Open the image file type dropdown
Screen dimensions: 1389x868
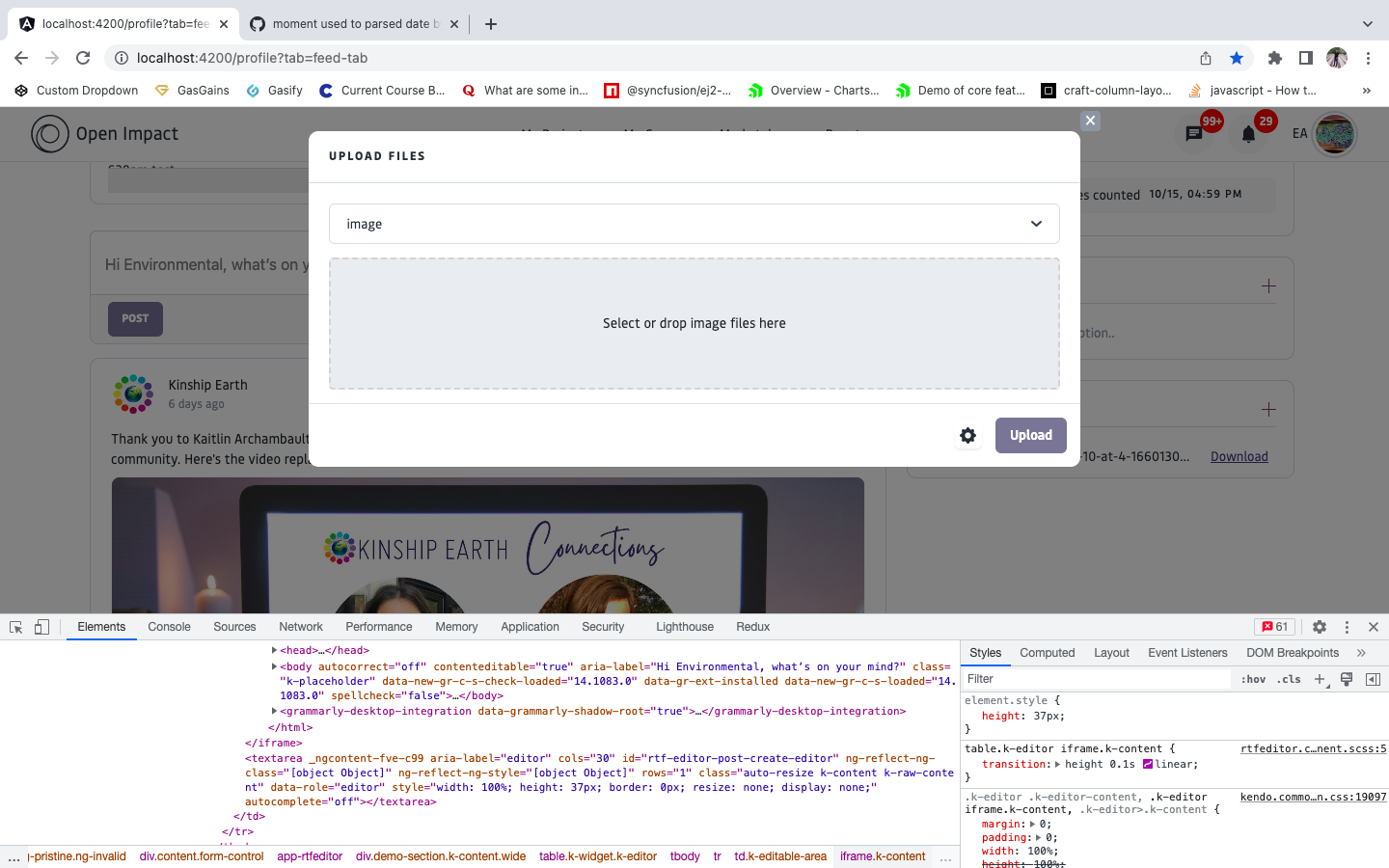click(694, 224)
